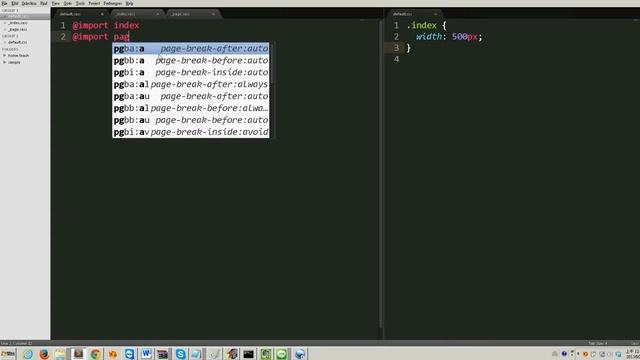Screen dimensions: 640x360
Task: Open the Goto menu
Action: pyautogui.click(x=68, y=3)
